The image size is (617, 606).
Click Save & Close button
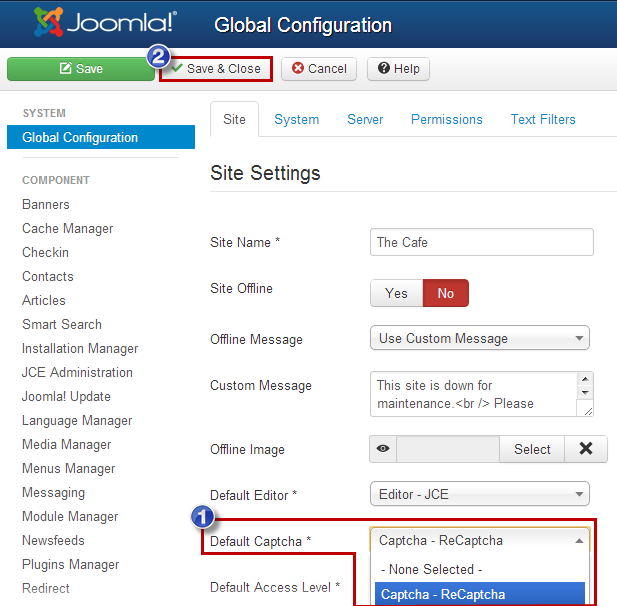coord(216,69)
